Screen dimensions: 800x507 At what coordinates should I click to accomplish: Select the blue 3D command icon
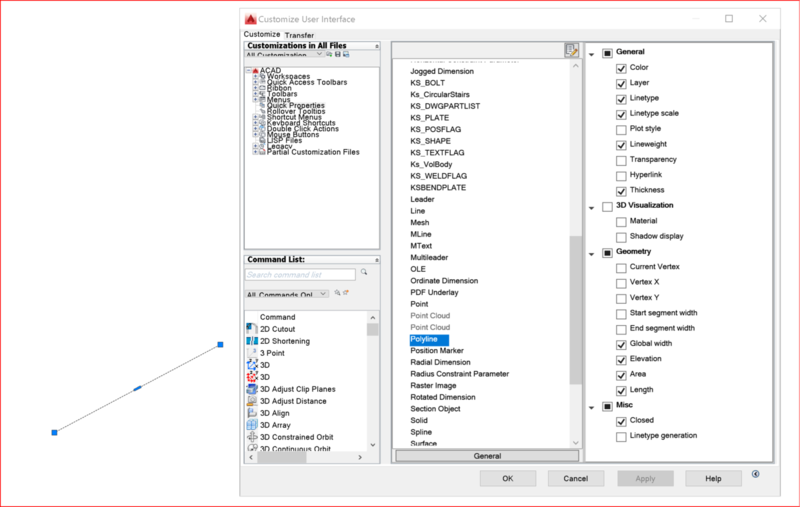[x=252, y=365]
